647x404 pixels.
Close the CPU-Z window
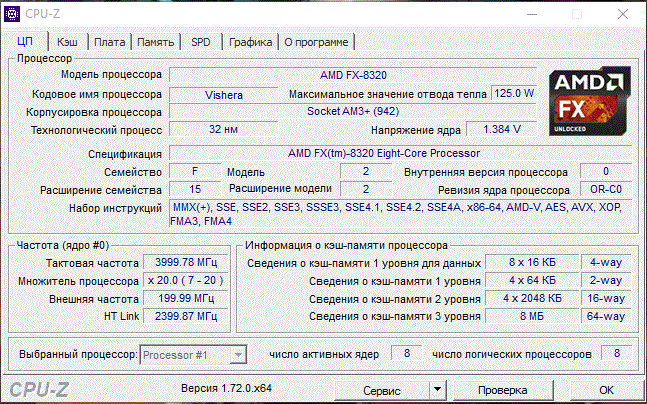(x=622, y=13)
